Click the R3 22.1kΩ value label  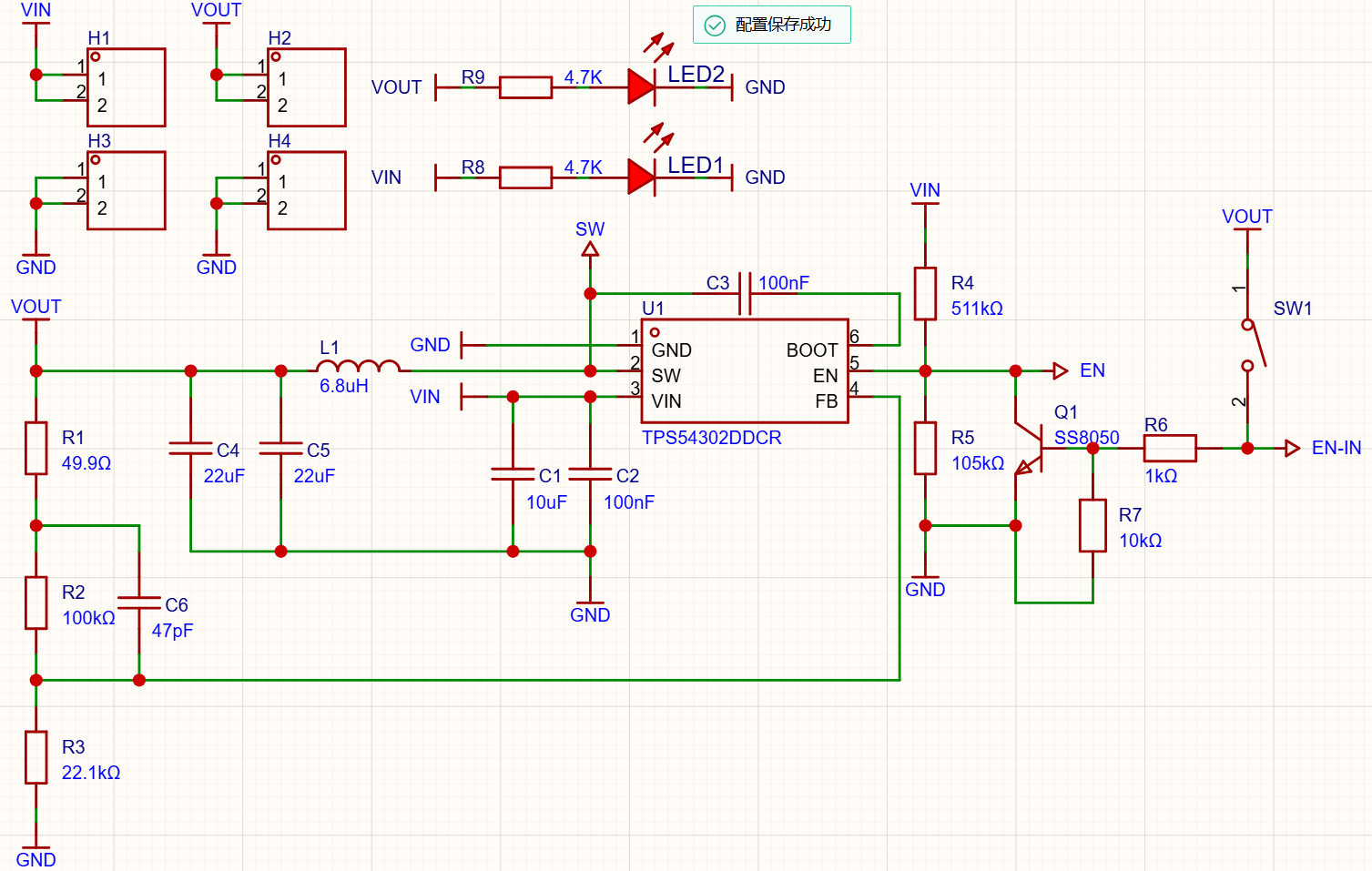click(91, 773)
